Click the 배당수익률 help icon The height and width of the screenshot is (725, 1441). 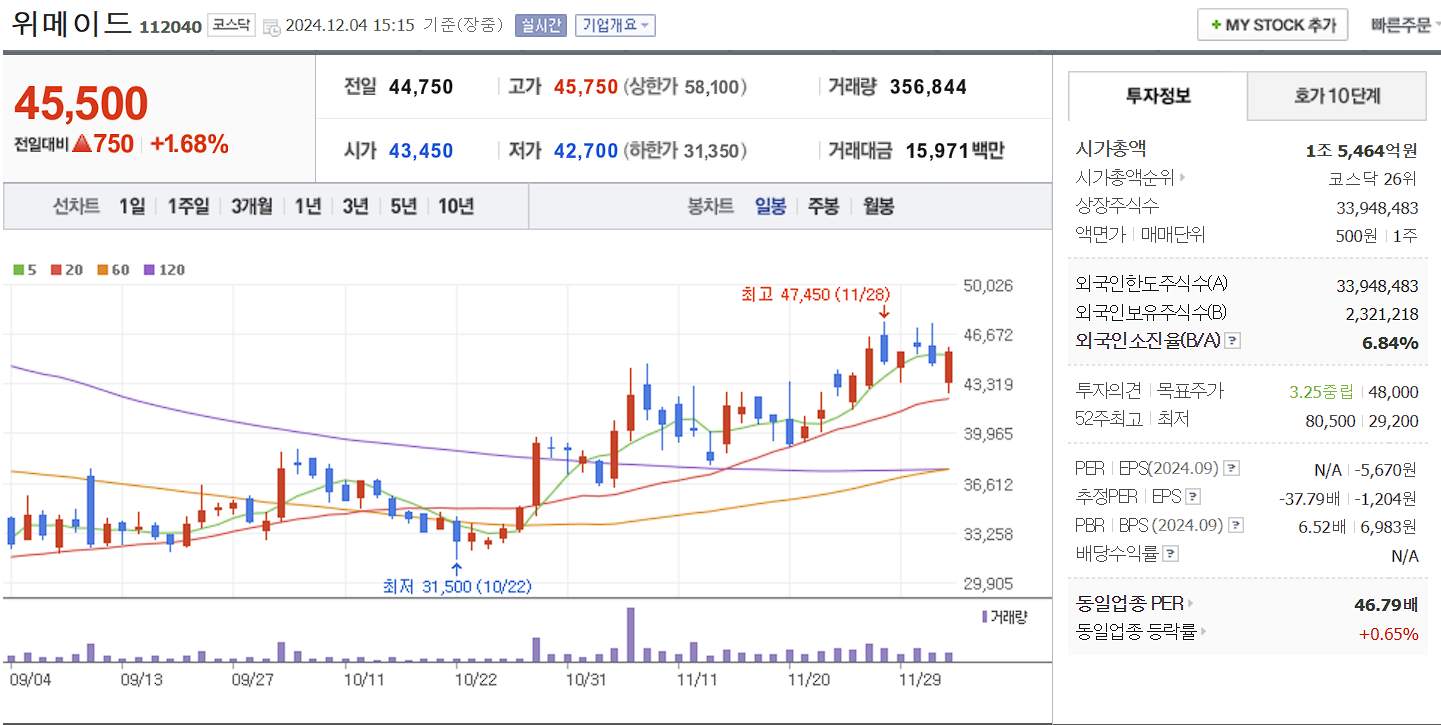click(1170, 553)
